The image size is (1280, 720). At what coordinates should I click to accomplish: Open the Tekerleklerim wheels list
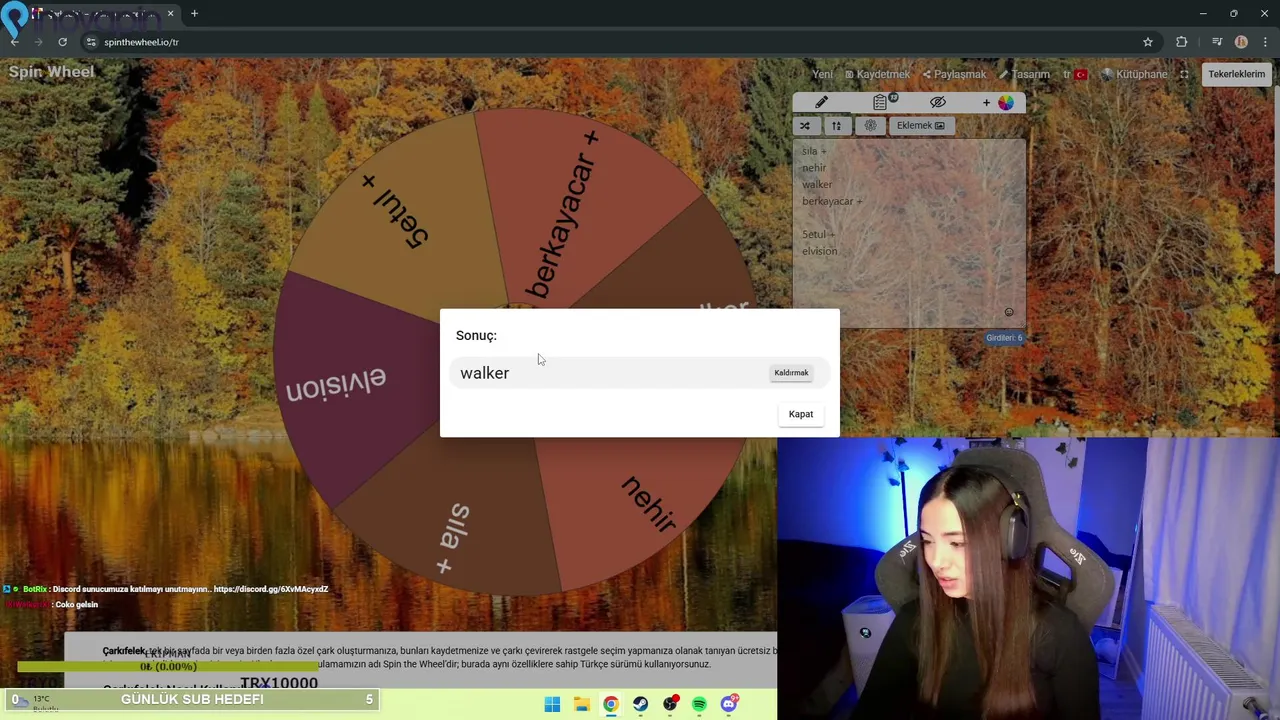(x=1236, y=74)
